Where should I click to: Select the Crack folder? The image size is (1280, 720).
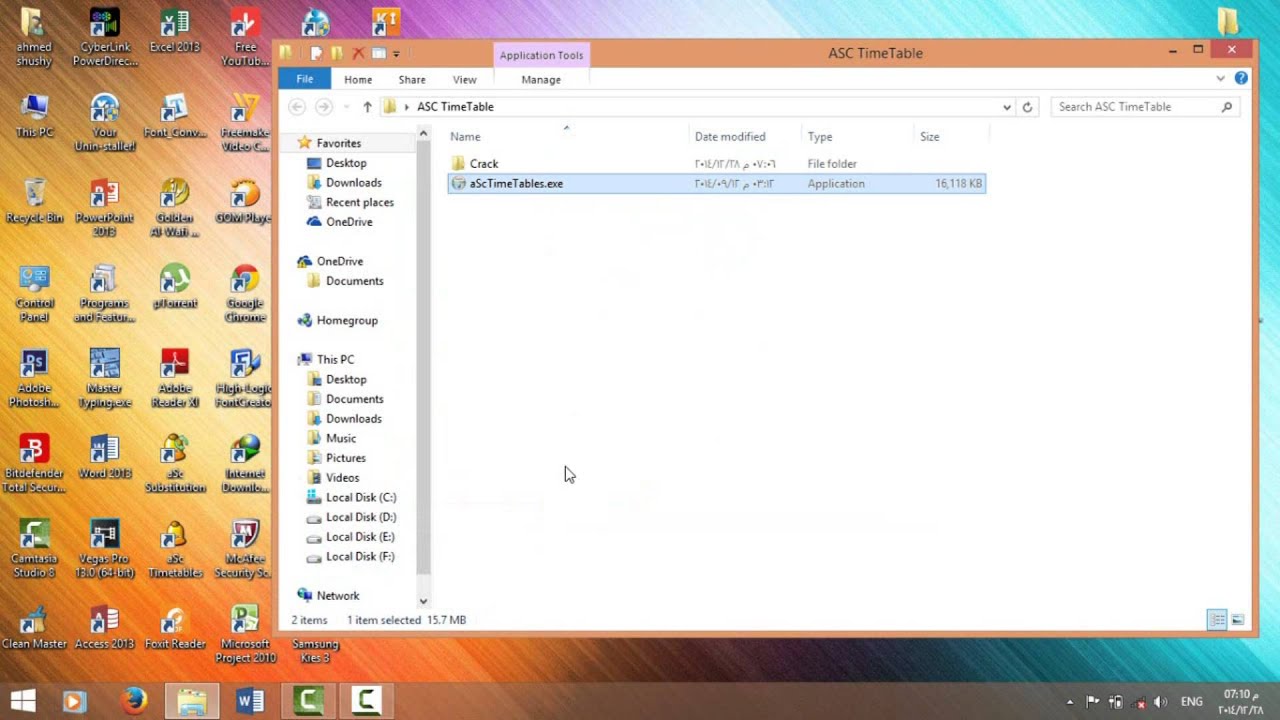(x=716, y=163)
